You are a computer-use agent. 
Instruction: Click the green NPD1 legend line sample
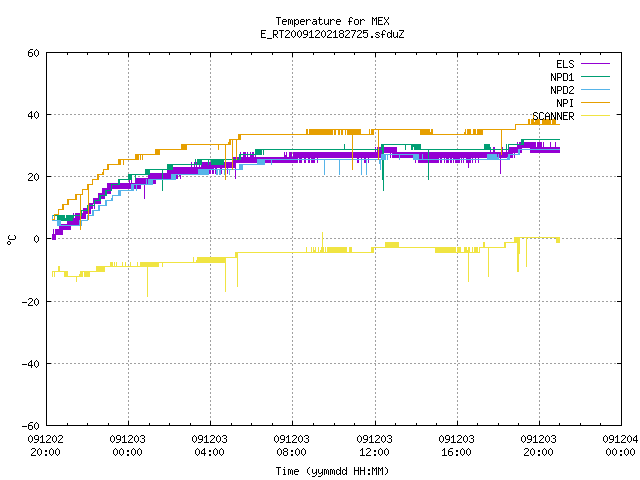(x=595, y=76)
